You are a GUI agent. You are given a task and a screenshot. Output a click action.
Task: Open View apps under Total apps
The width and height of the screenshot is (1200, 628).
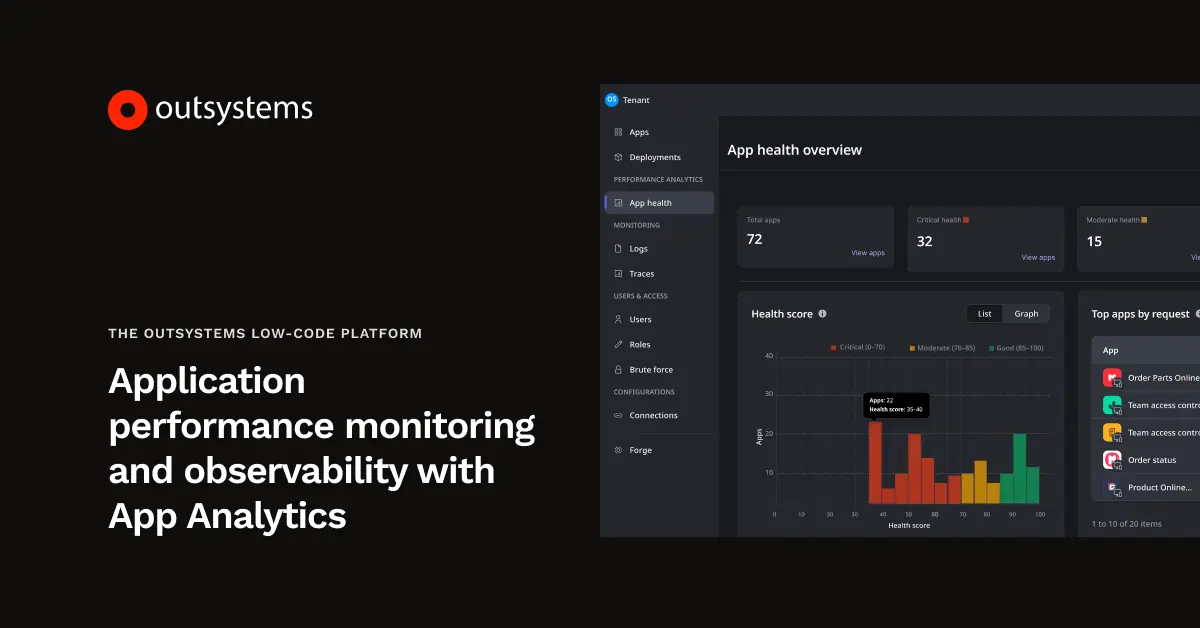tap(868, 252)
